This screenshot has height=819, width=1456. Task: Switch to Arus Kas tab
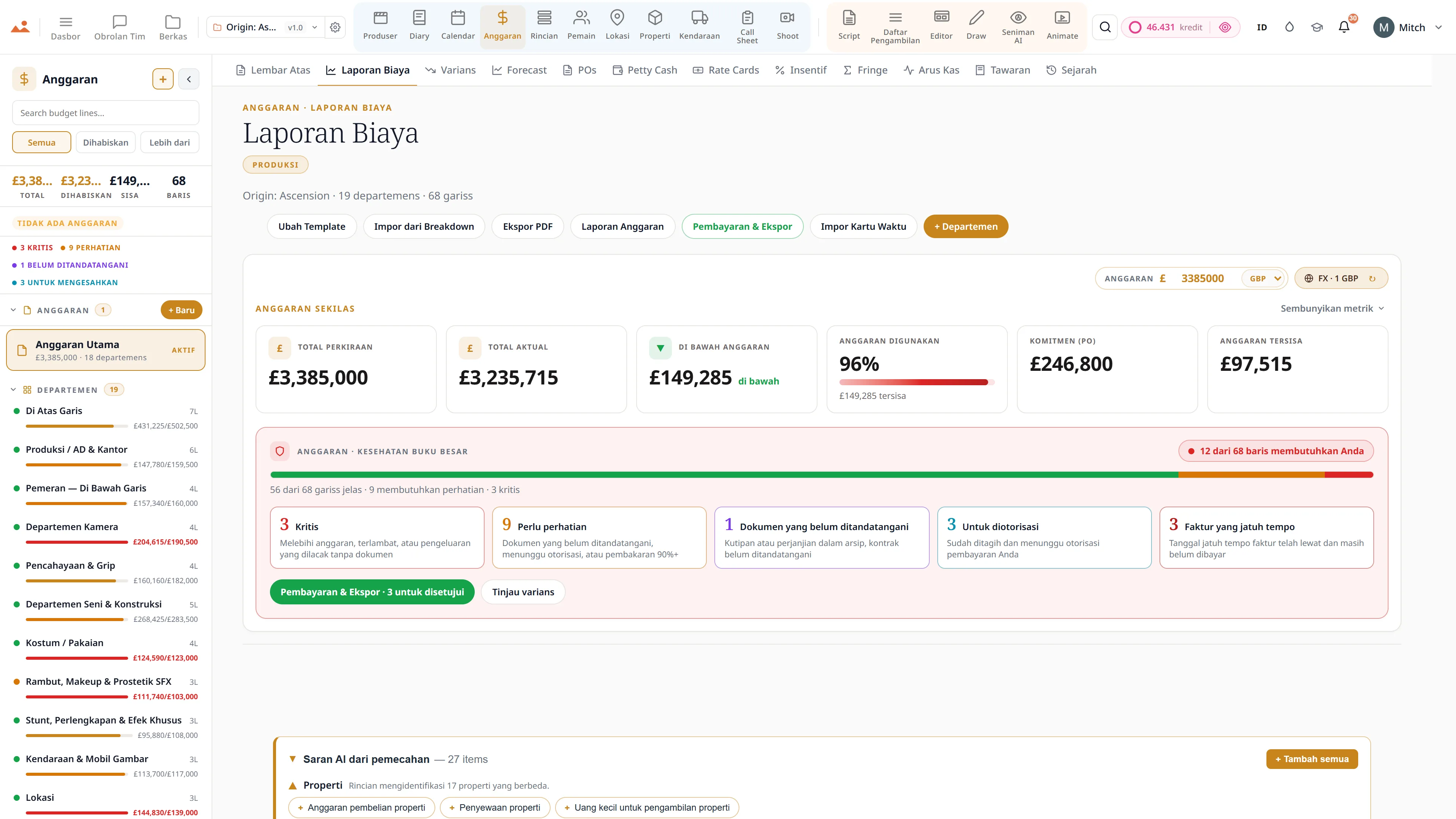click(x=931, y=70)
